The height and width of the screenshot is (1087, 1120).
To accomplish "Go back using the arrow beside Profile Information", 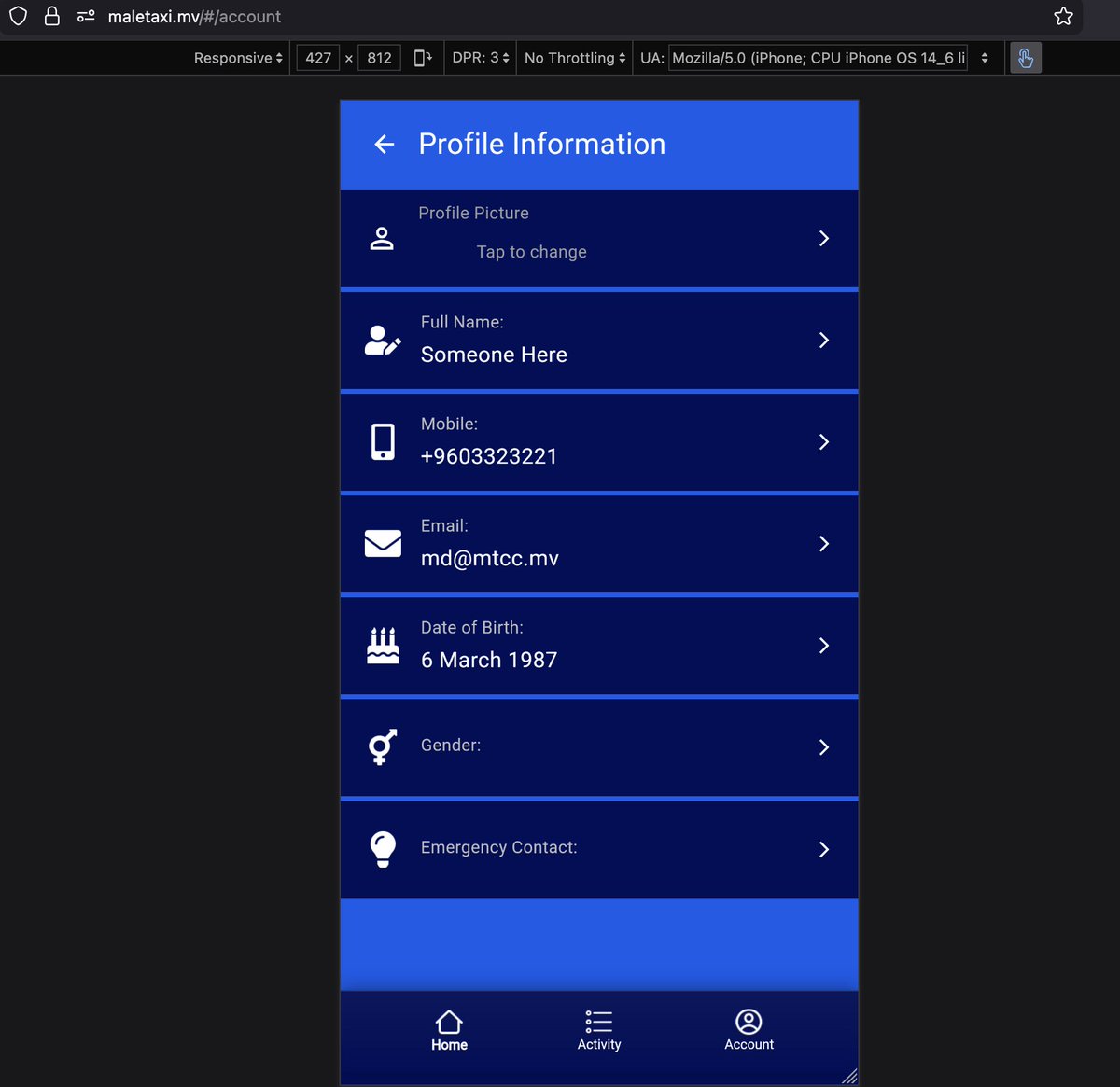I will tap(384, 144).
